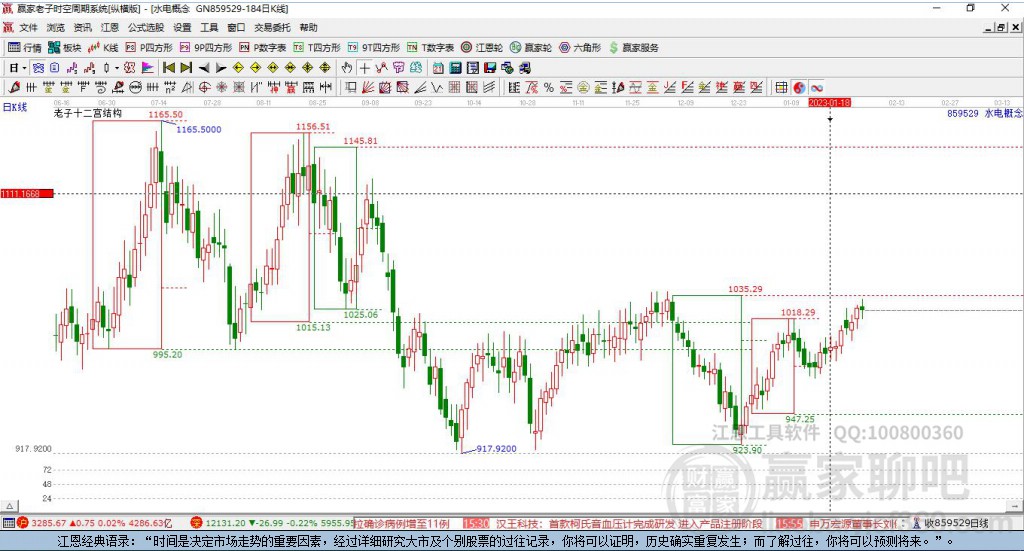1024x551 pixels.
Task: Click the red 1111.1668 price label
Action: 27,194
